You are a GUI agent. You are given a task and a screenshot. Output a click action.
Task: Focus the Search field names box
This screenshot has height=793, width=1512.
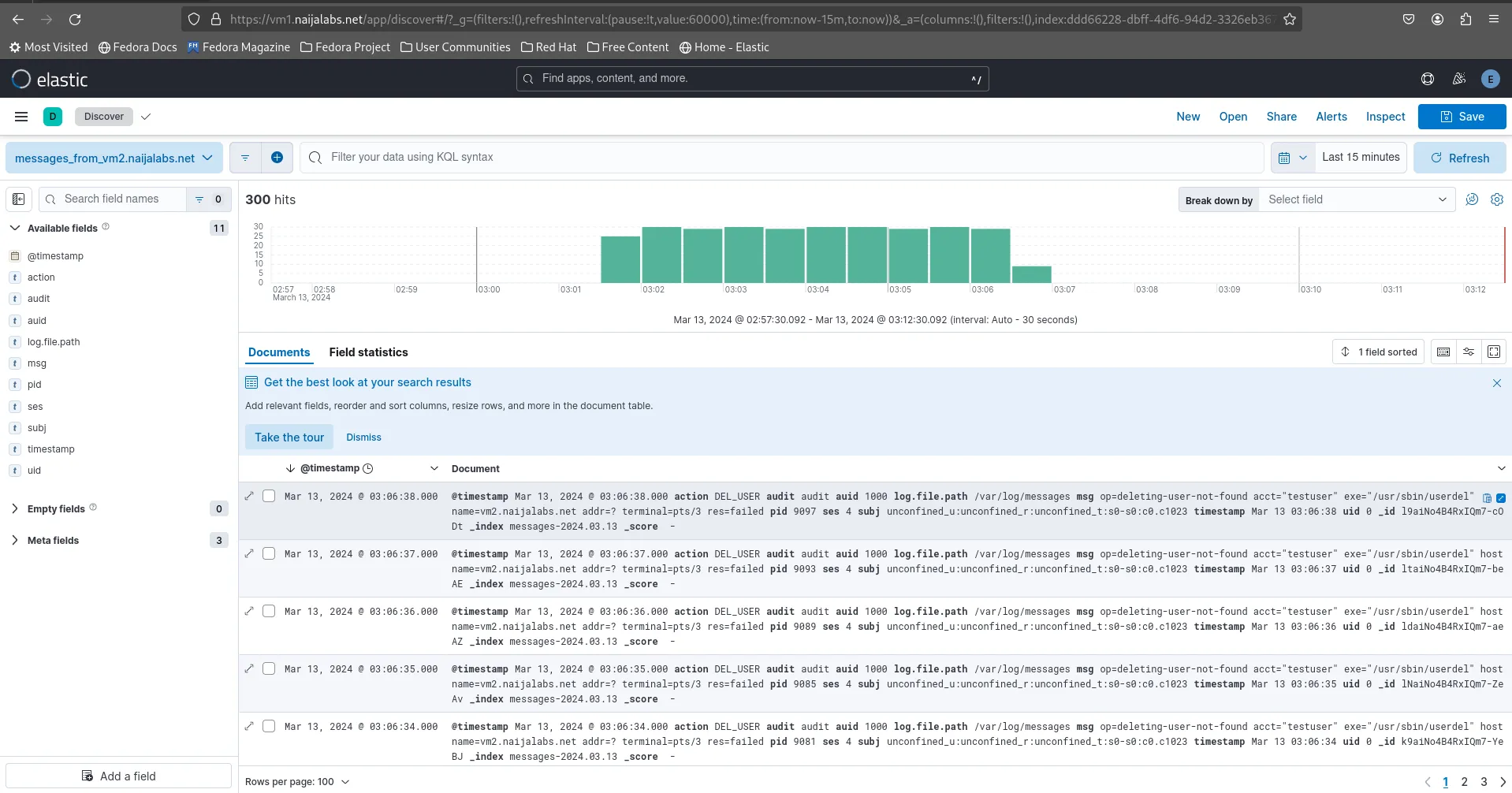[112, 199]
